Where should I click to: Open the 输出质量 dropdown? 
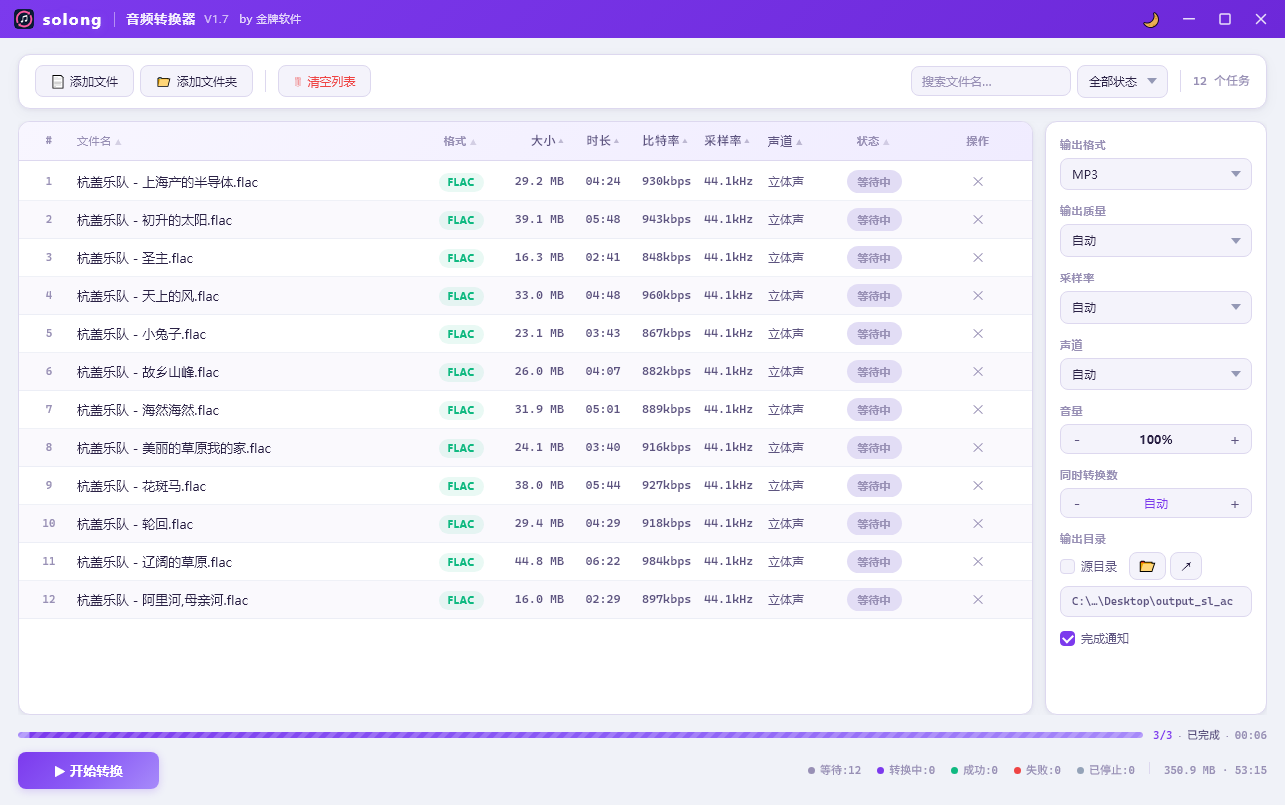tap(1155, 240)
